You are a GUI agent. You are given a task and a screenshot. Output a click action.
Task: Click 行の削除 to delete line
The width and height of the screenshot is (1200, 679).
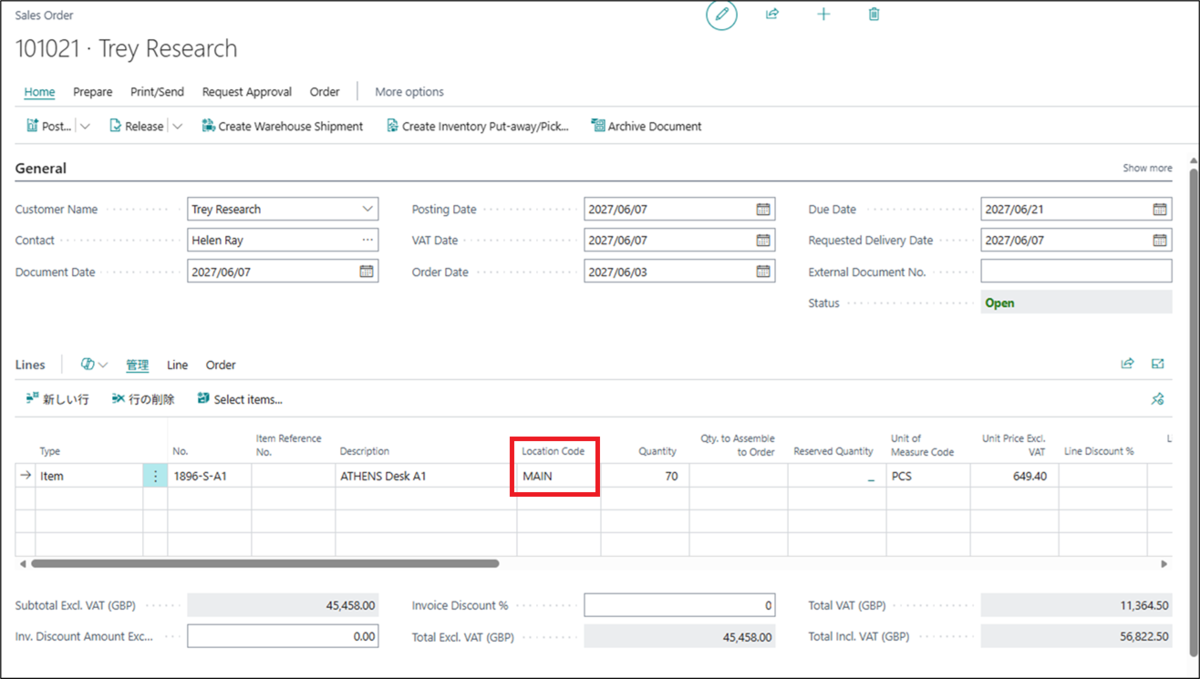(x=143, y=399)
